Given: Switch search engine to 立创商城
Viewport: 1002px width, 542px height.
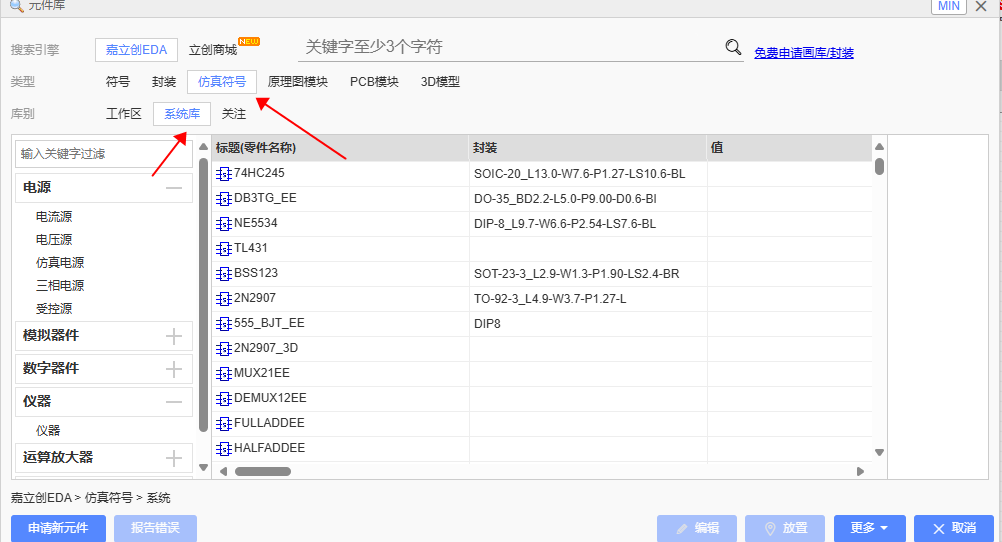Looking at the screenshot, I should [213, 49].
